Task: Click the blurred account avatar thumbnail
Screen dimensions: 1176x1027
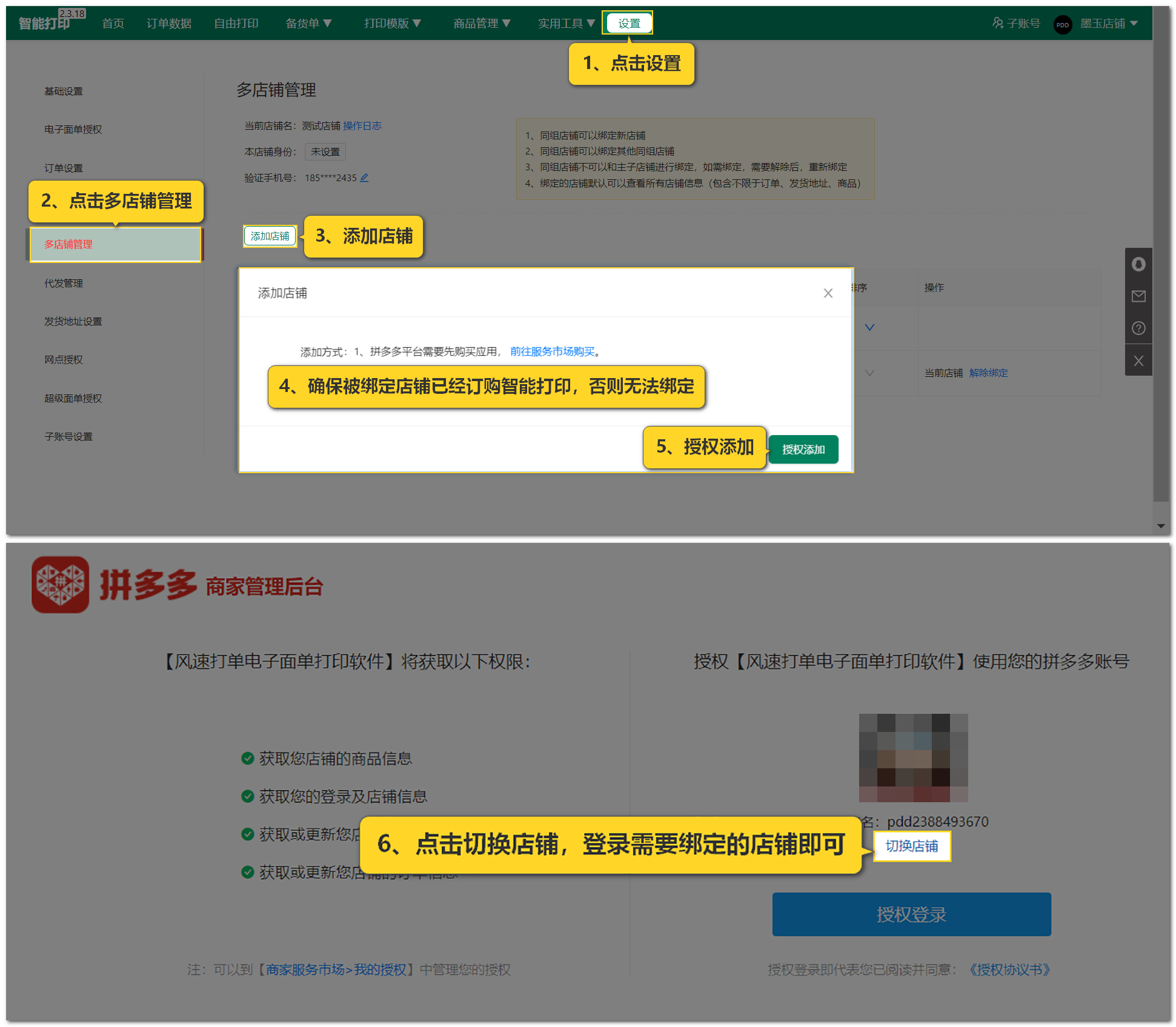Action: click(x=913, y=757)
